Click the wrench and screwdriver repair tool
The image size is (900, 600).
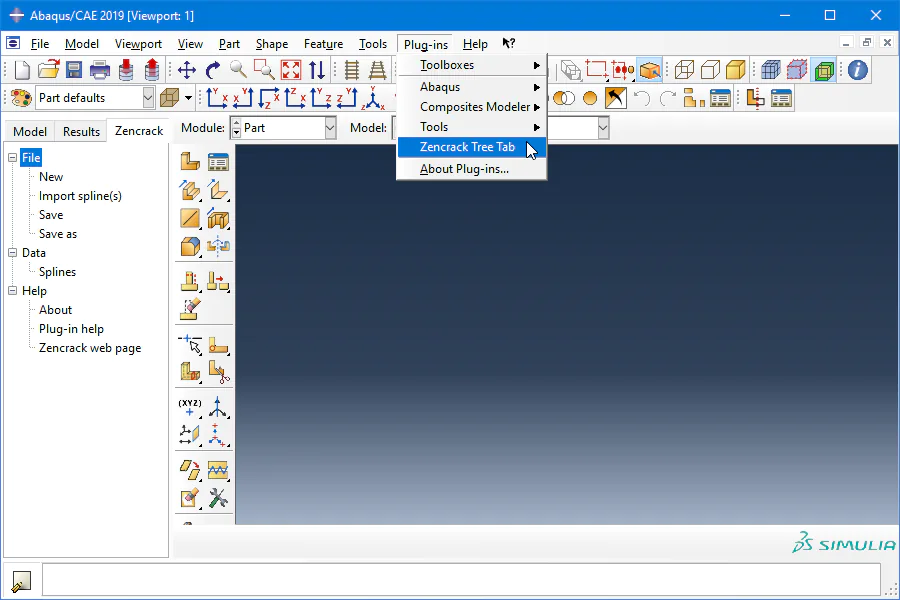tap(218, 498)
